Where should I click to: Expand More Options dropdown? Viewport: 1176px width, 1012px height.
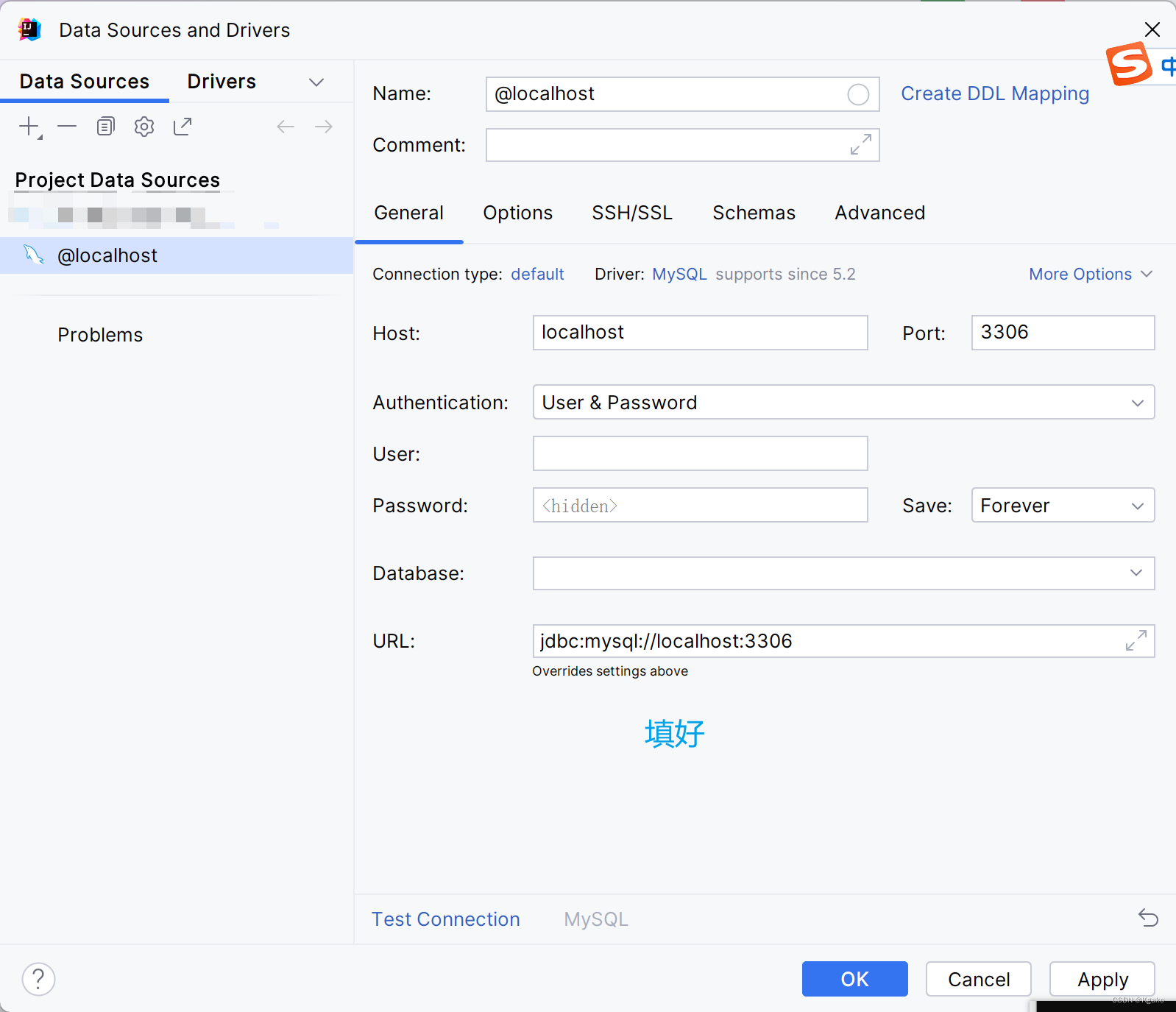click(x=1091, y=274)
